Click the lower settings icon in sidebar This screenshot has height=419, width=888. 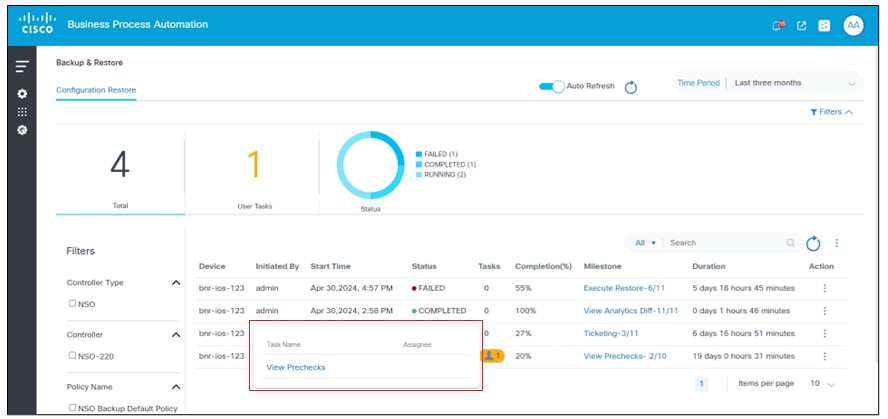click(22, 130)
